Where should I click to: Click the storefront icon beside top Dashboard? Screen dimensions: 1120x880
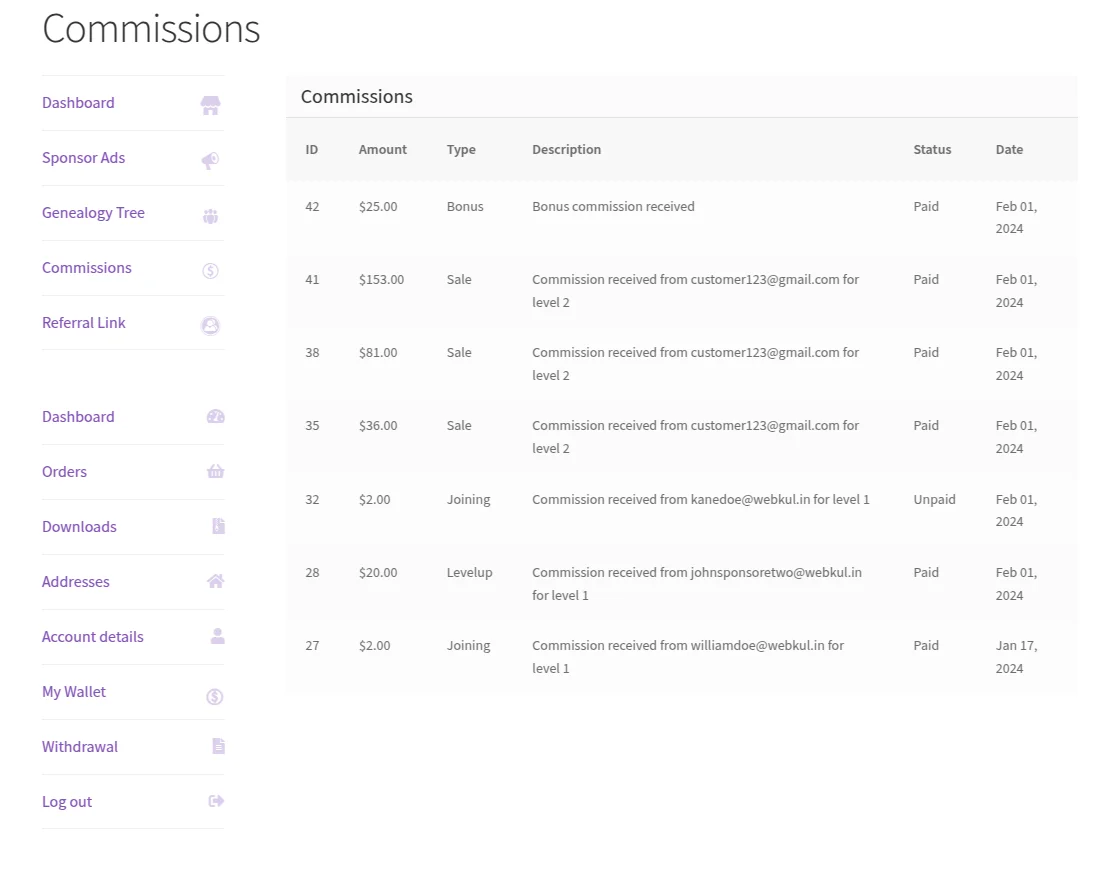pos(210,105)
